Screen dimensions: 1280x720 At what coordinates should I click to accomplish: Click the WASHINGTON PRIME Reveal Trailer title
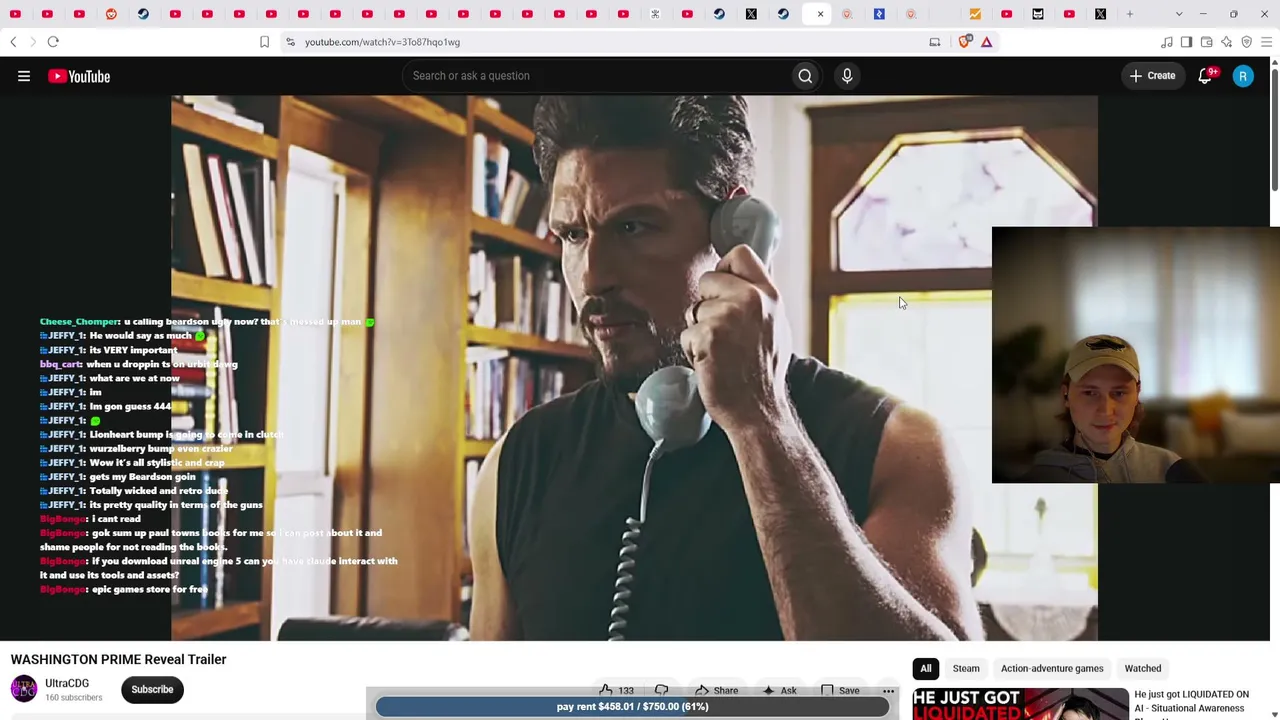point(118,660)
